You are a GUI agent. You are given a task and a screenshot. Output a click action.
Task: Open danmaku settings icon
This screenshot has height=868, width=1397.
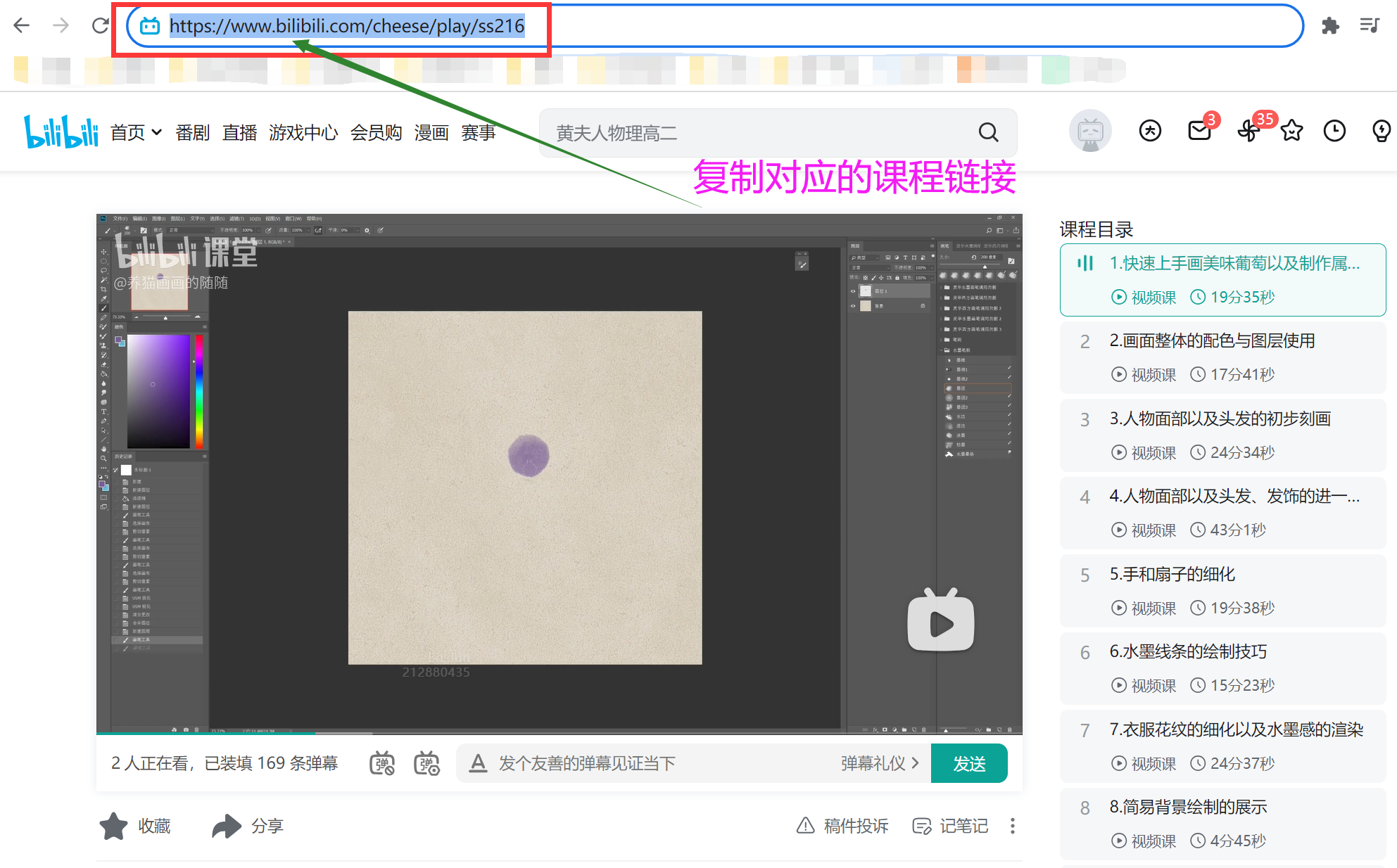[426, 763]
